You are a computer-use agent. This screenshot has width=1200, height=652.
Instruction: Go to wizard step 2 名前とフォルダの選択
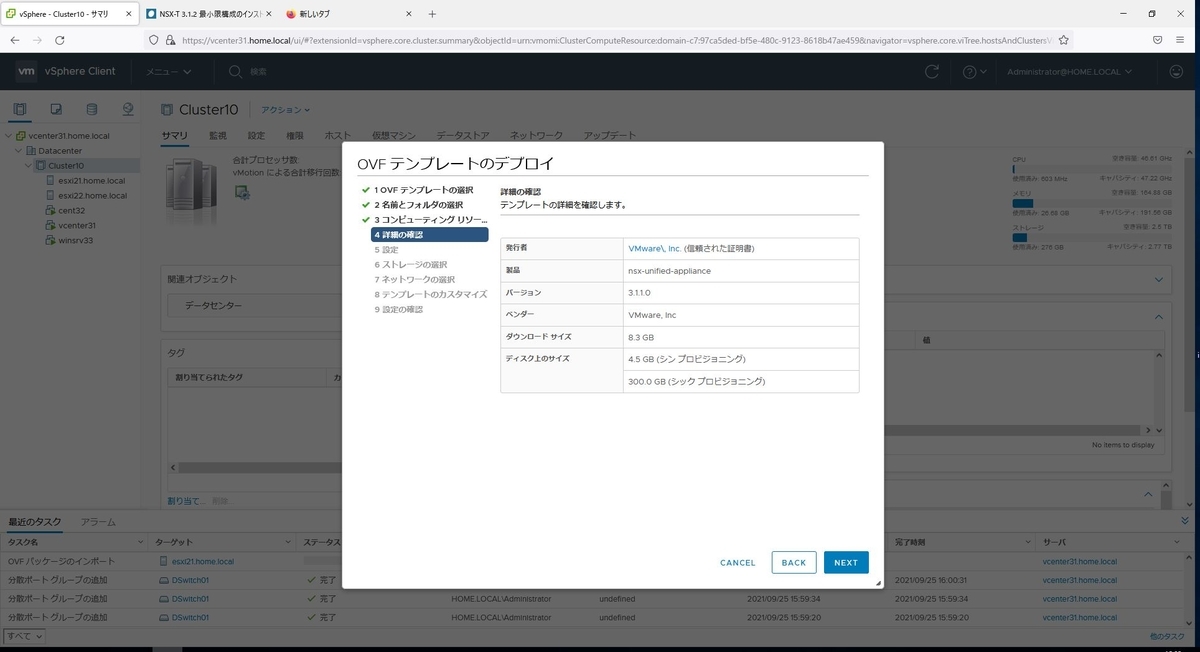point(419,205)
